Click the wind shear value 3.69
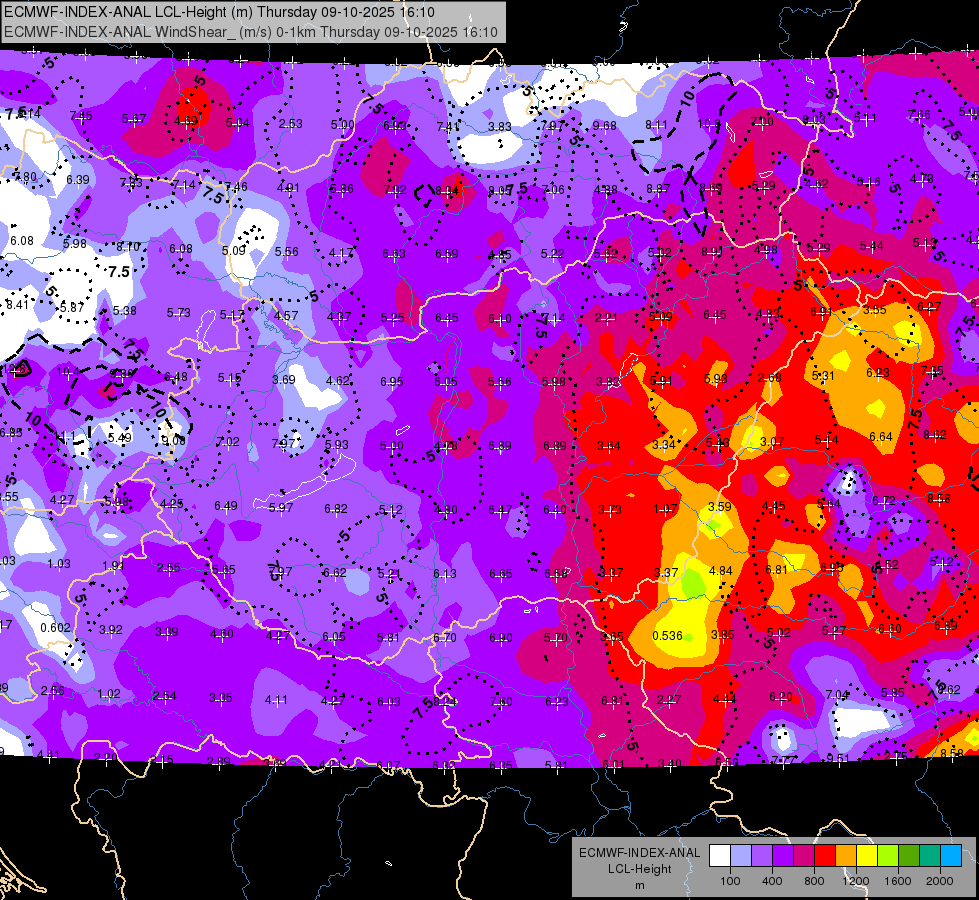 click(x=283, y=380)
